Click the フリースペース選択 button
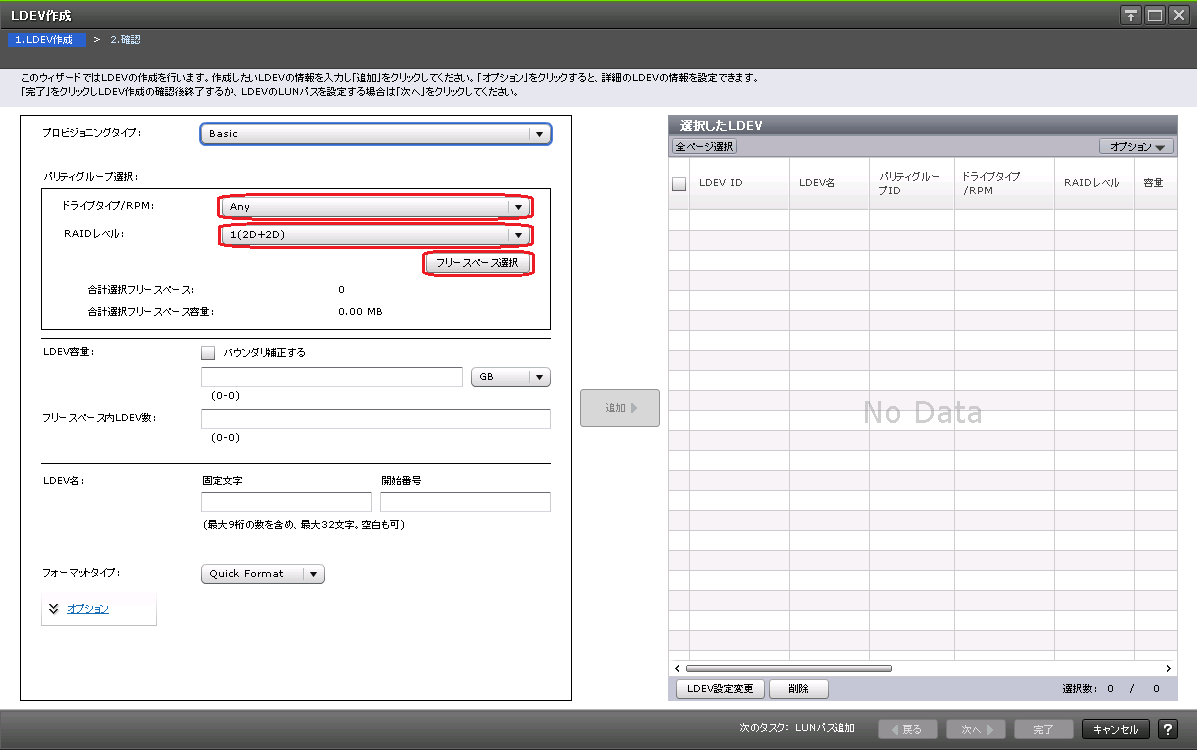The height and width of the screenshot is (750, 1197). (477, 263)
